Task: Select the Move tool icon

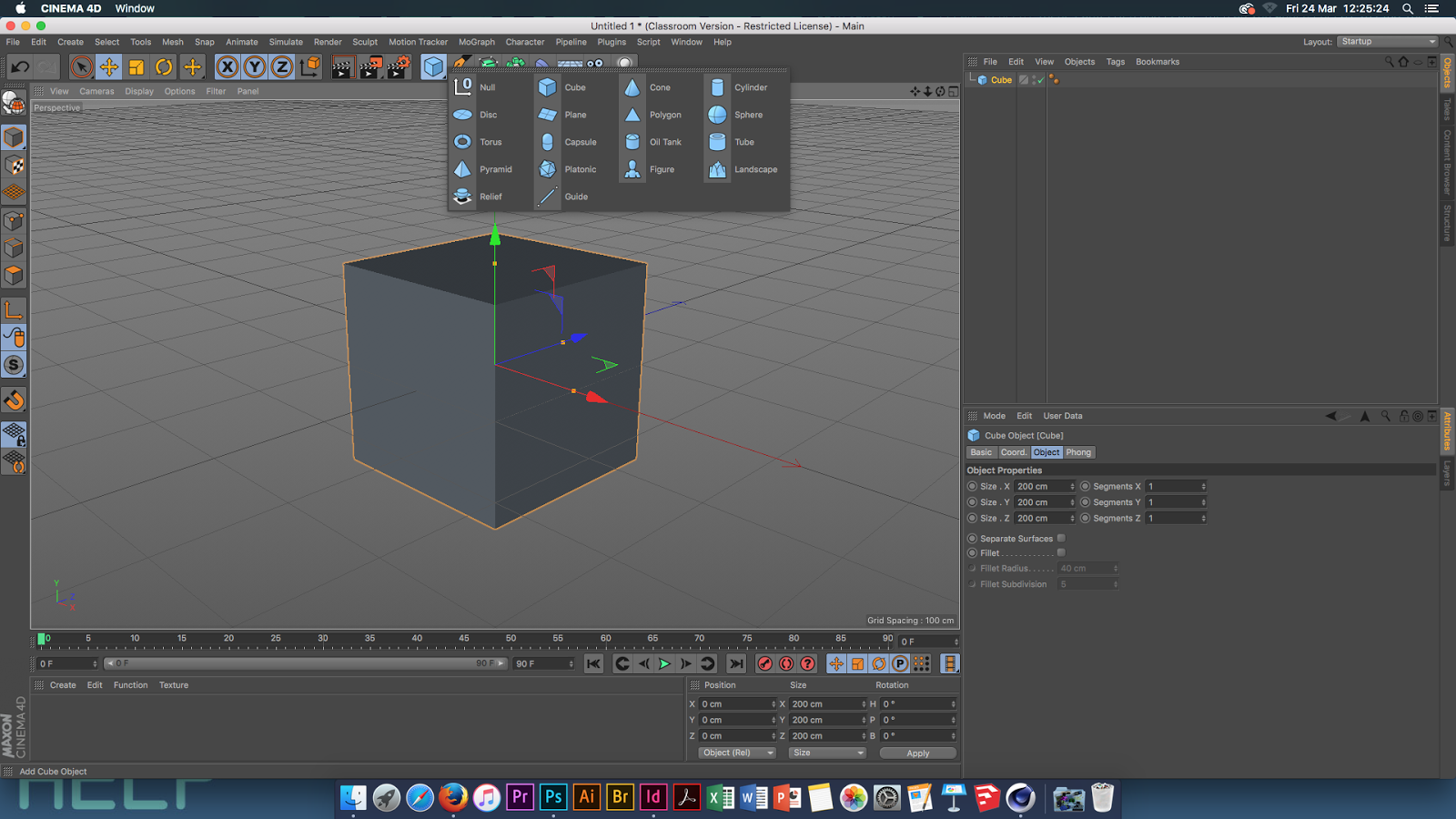Action: (108, 66)
